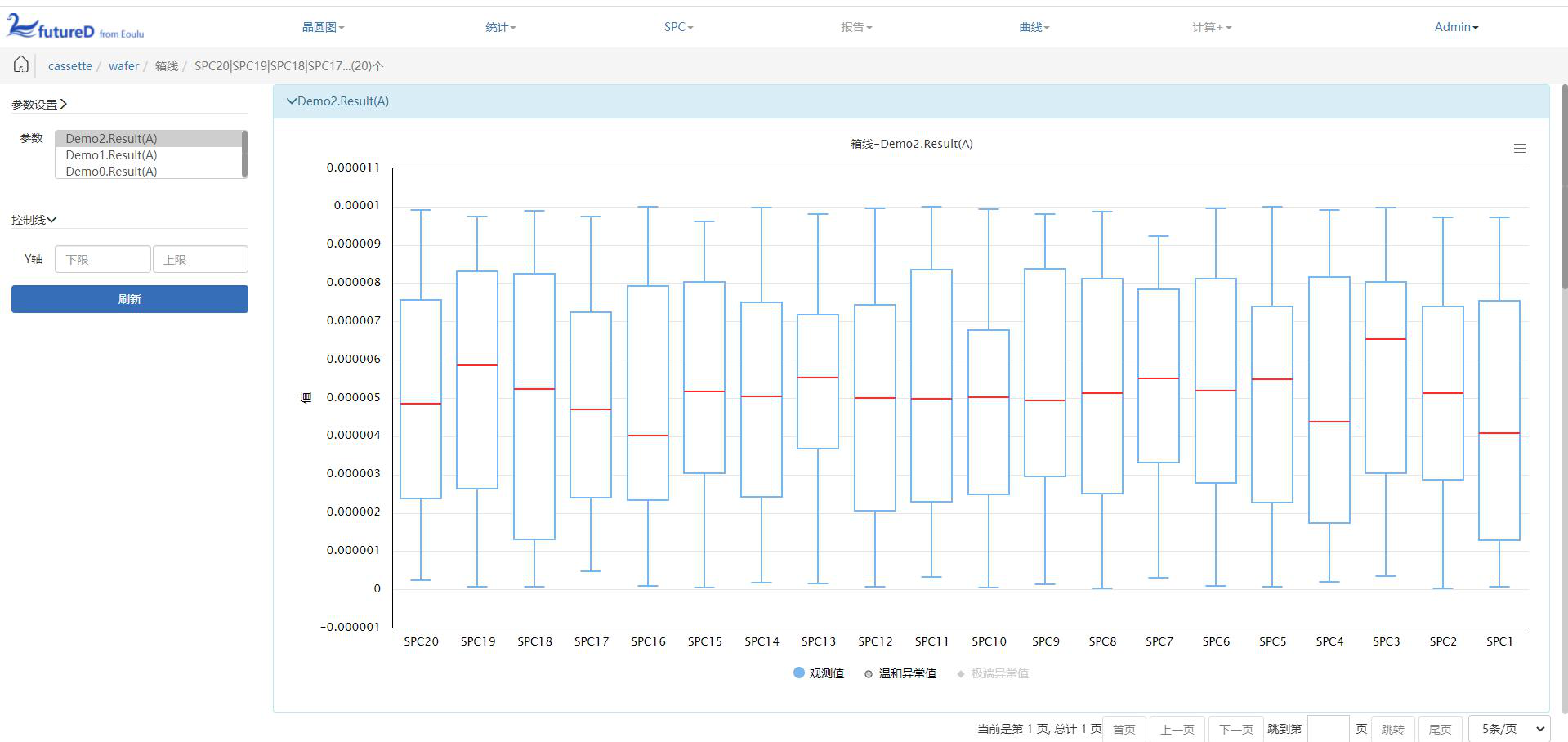Toggle 观测值 legend series
1568x742 pixels.
tap(819, 673)
